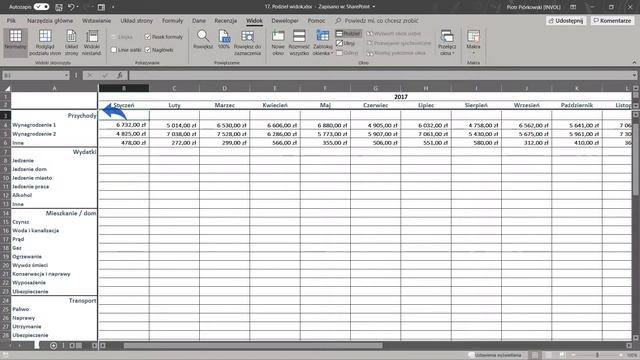
Task: Click in the Powiedz mi, co chcesz zrobić box
Action: pos(381,20)
